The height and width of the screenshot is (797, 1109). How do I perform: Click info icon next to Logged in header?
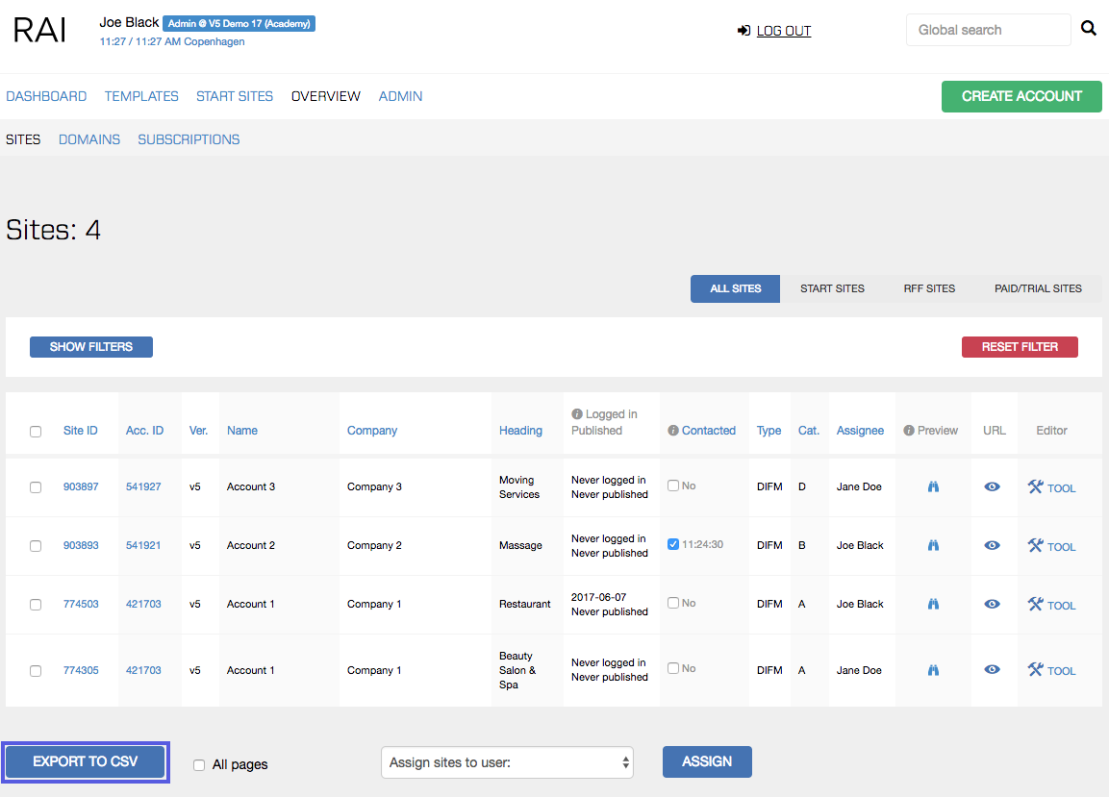tap(577, 414)
